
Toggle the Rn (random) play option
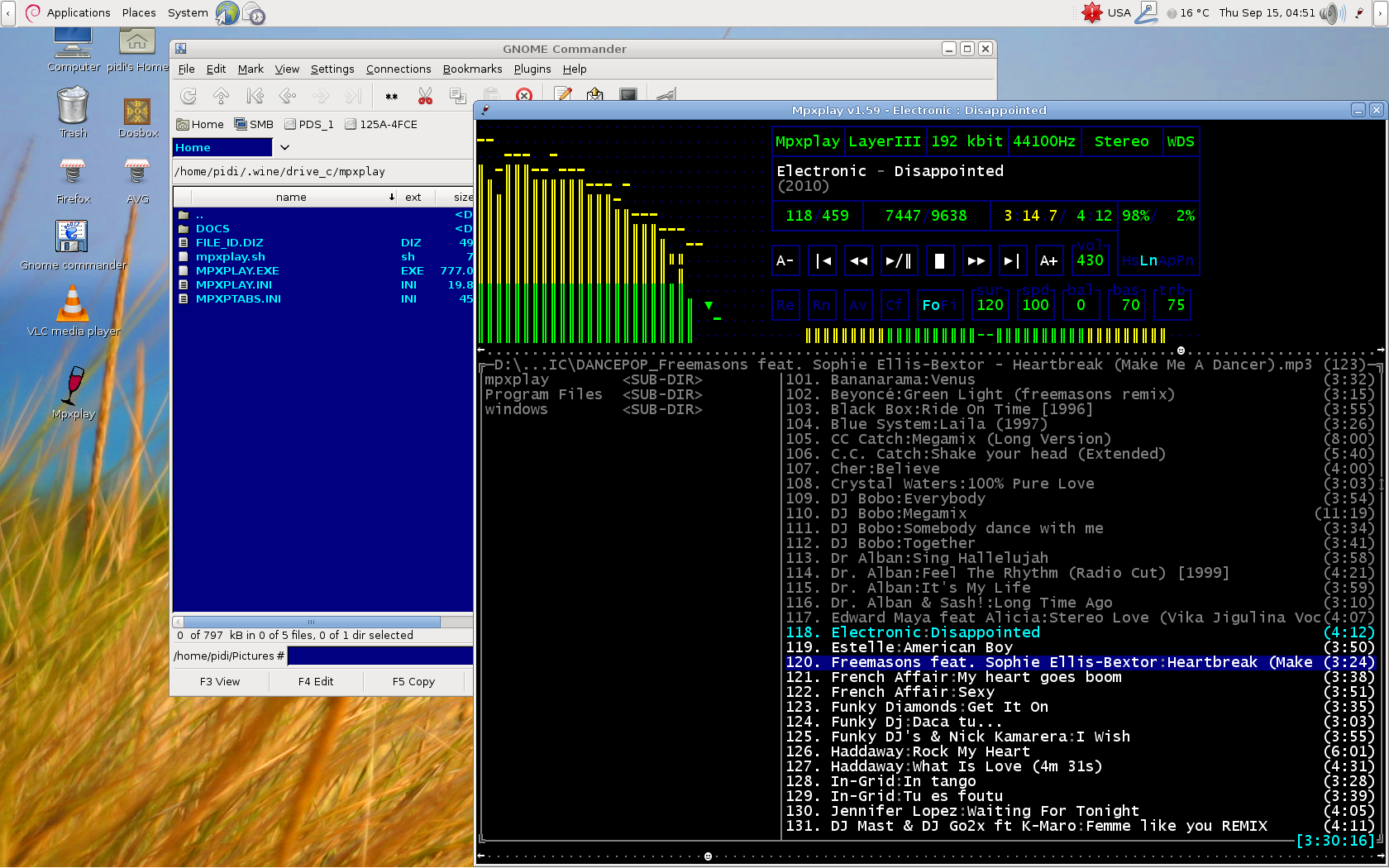821,305
